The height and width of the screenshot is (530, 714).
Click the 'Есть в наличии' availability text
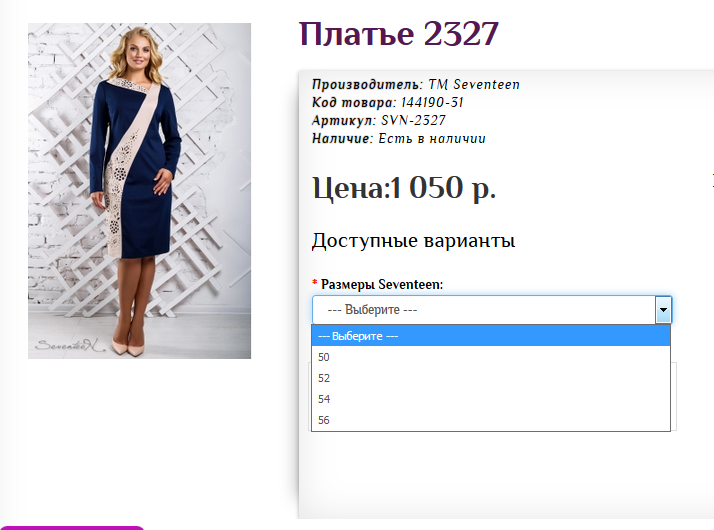(432, 138)
